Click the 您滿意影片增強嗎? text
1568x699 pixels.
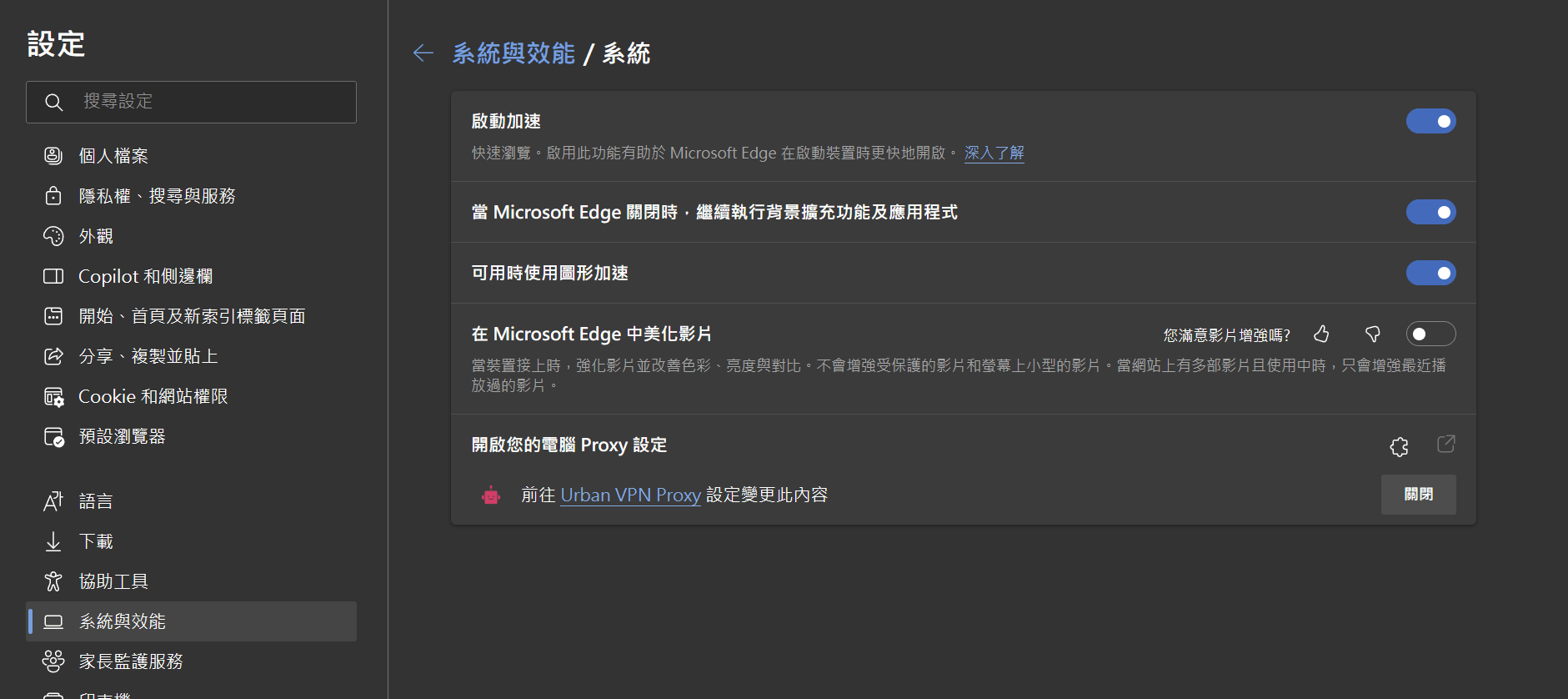tap(1227, 335)
